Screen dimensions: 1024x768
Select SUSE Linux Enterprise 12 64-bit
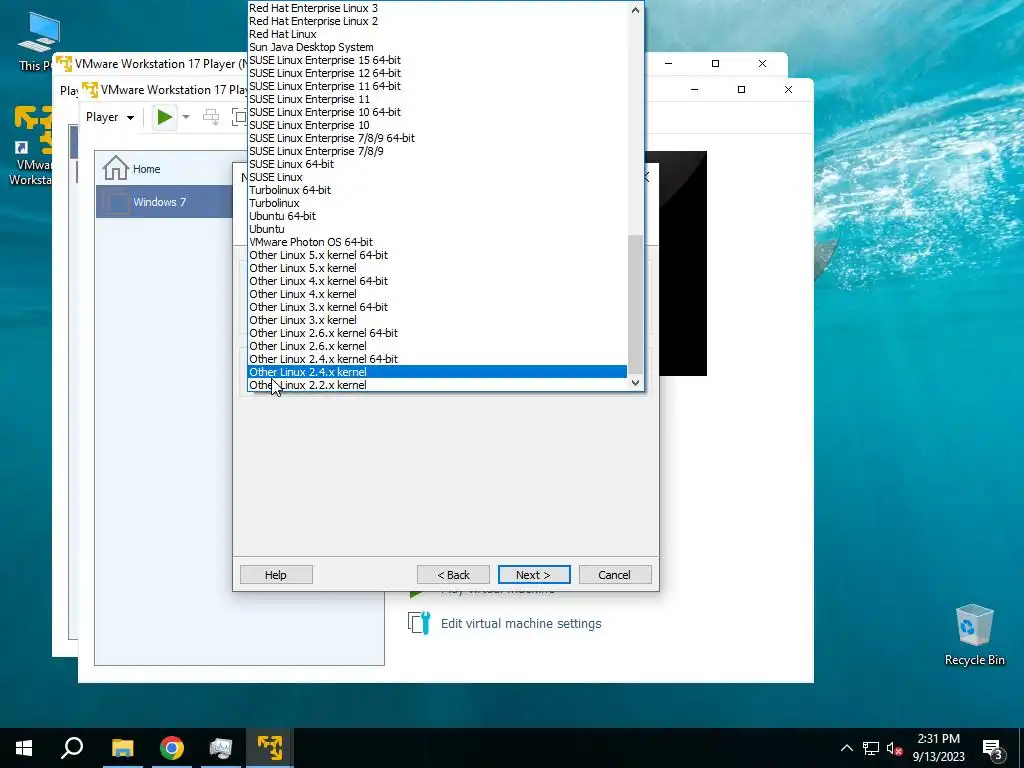tap(438, 73)
